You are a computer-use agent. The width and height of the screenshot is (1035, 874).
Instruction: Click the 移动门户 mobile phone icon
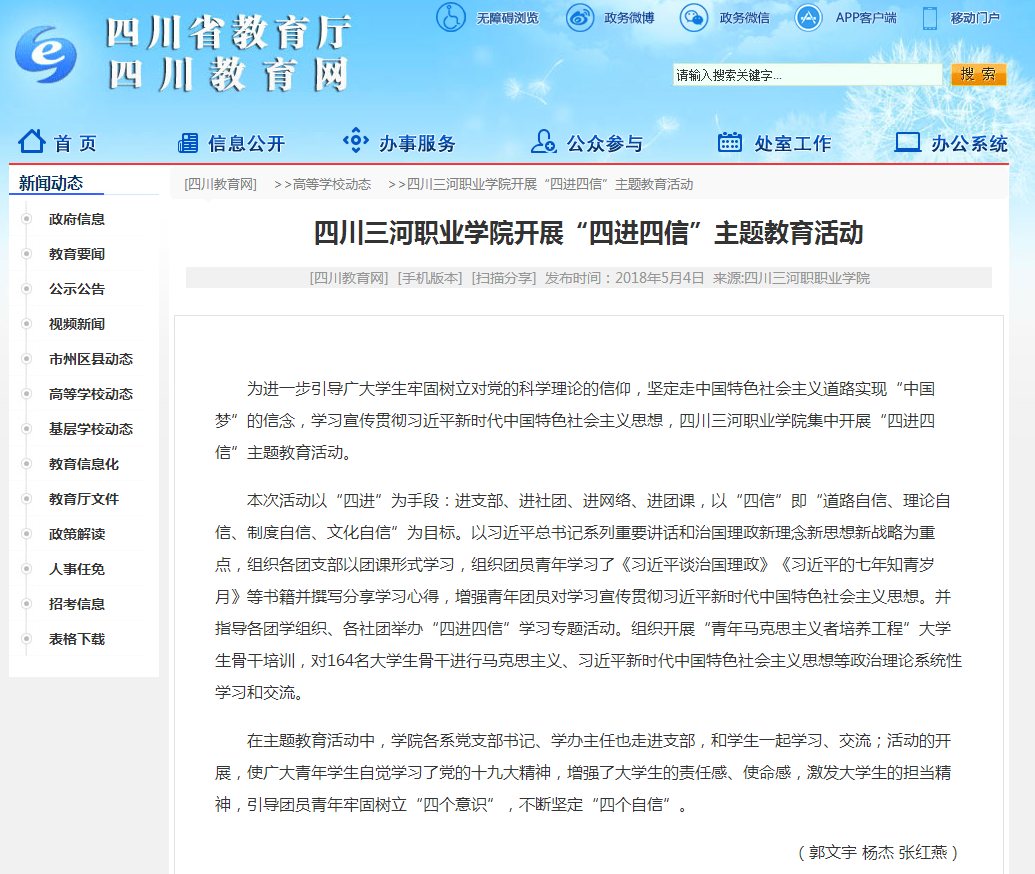point(929,17)
